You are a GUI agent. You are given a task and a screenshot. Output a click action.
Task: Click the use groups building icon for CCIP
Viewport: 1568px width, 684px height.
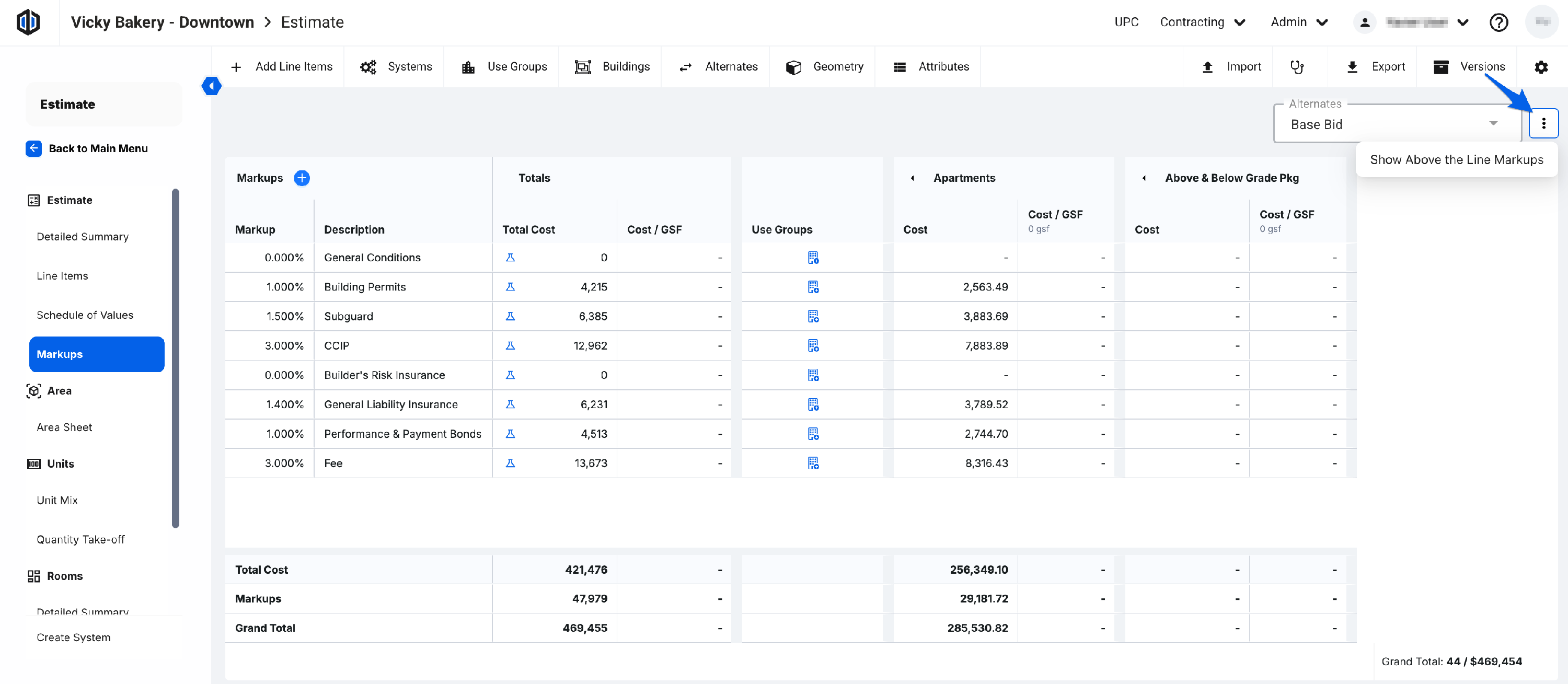813,345
